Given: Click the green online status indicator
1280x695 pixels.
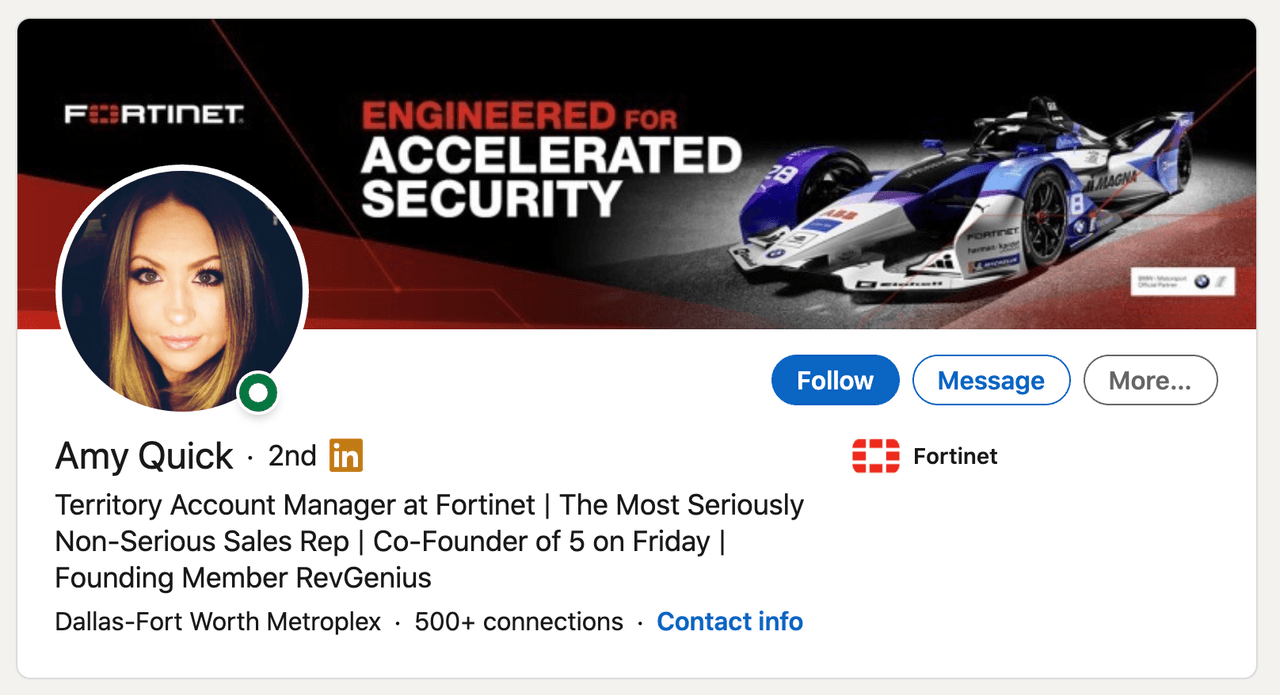Looking at the screenshot, I should pos(258,393).
